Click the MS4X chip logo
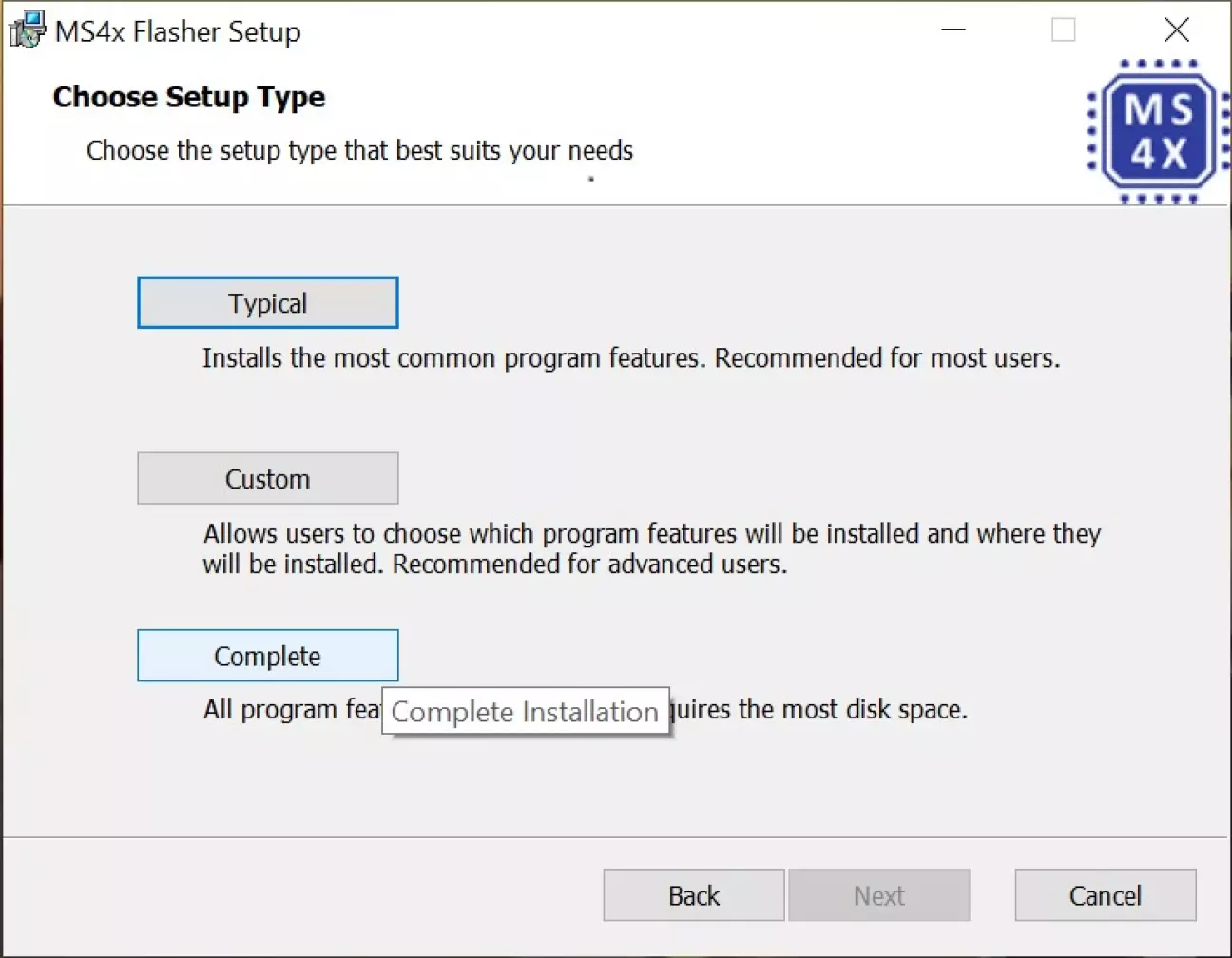 pyautogui.click(x=1158, y=132)
